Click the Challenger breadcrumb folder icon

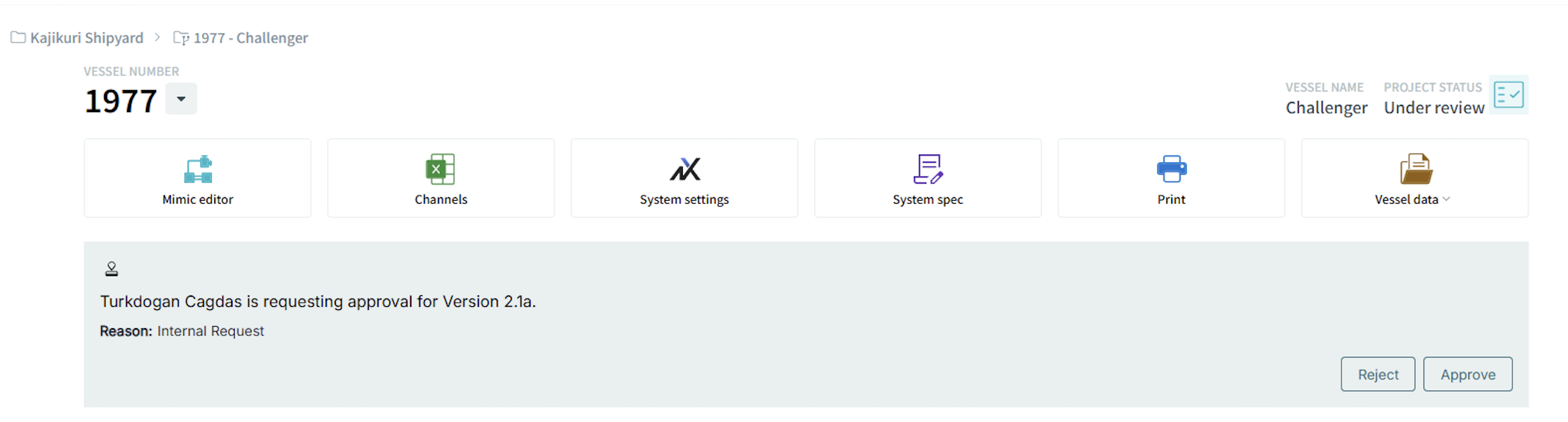click(181, 37)
